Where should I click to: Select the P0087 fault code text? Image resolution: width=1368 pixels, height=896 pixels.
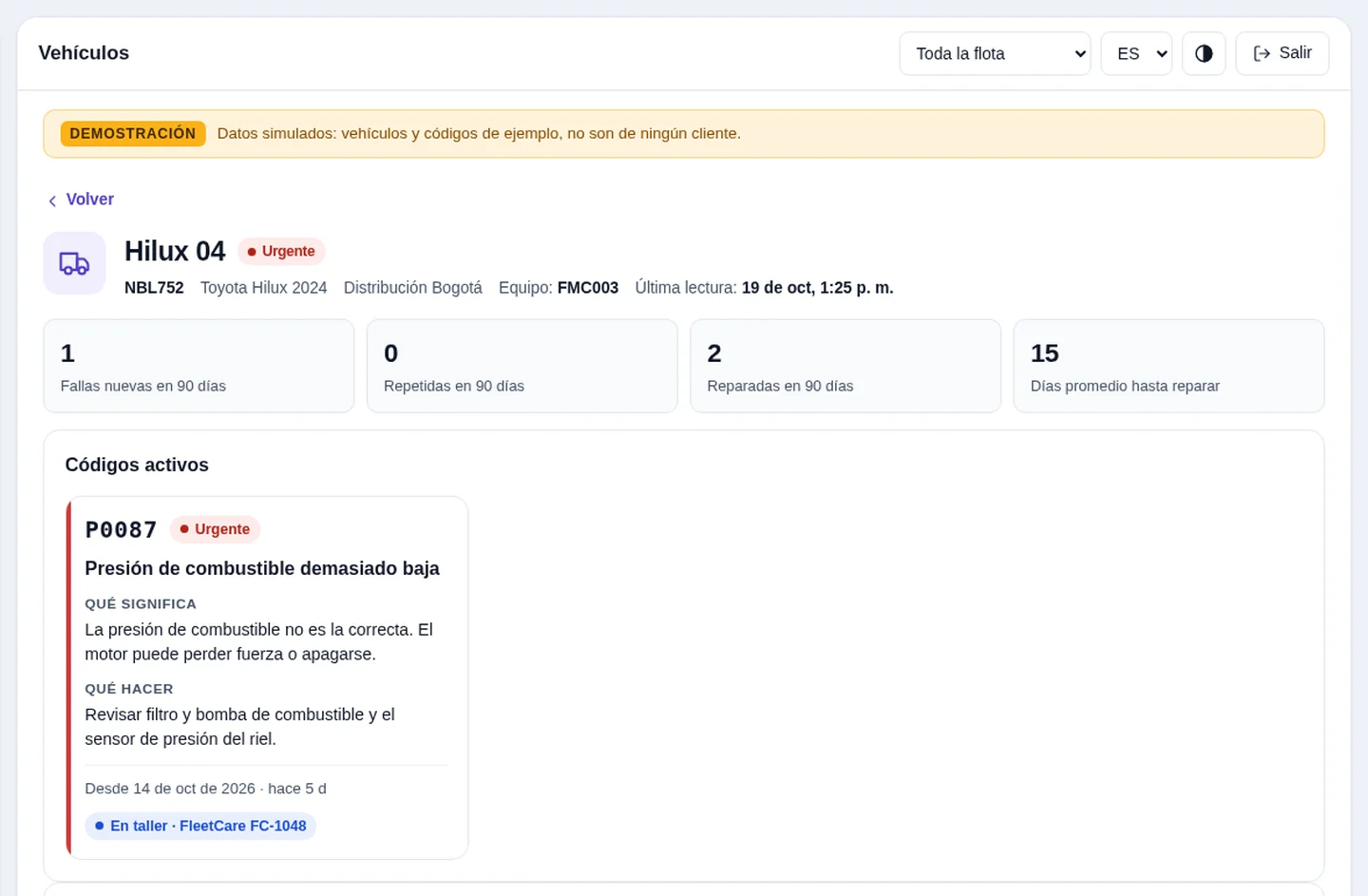(x=121, y=530)
